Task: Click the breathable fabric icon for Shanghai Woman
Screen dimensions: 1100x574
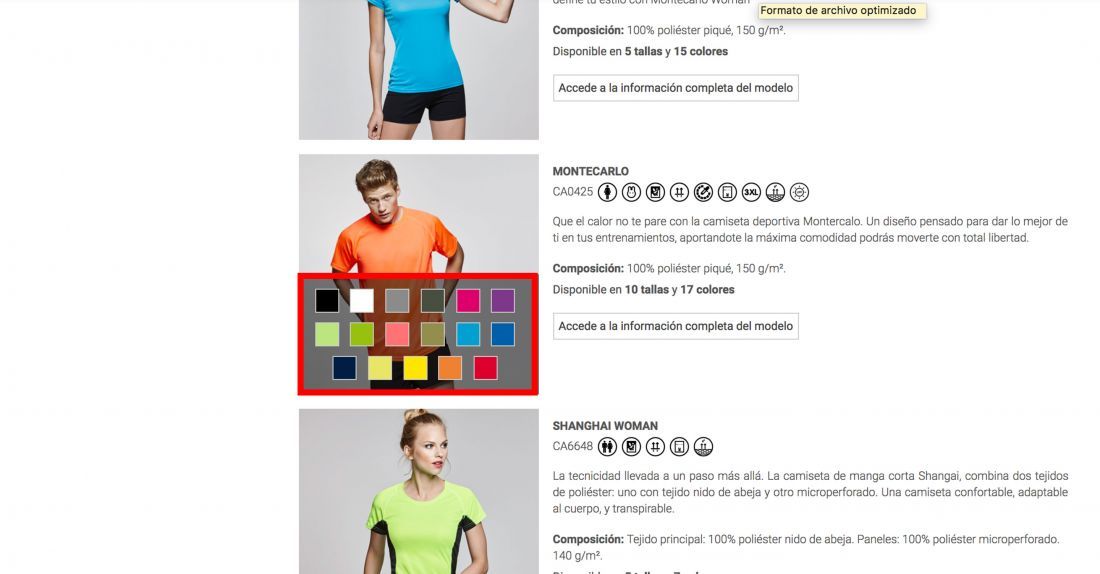Action: pos(703,446)
